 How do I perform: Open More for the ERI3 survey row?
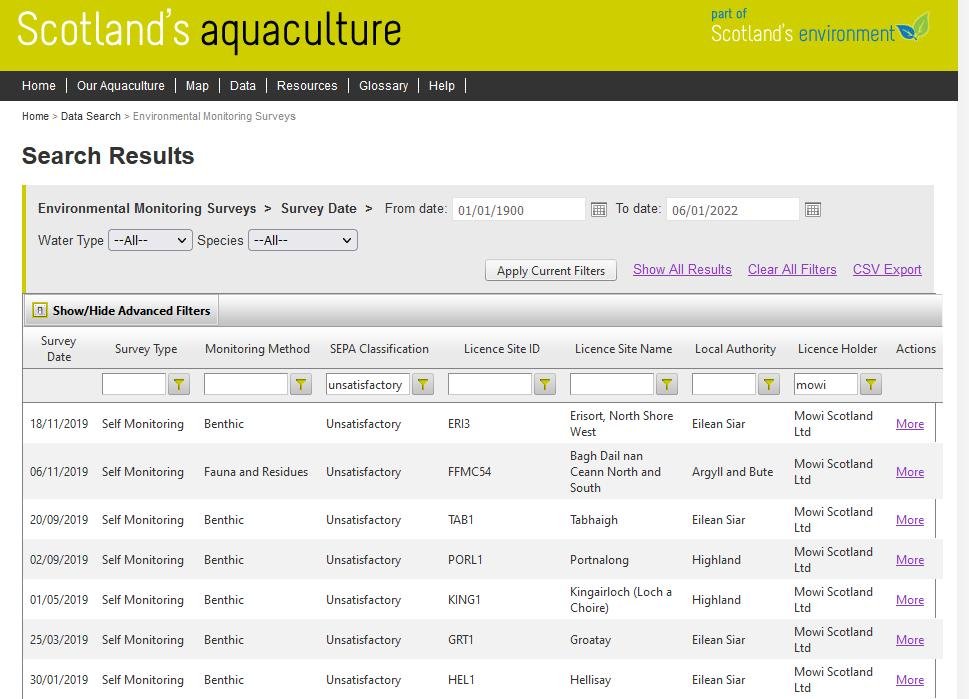(909, 424)
